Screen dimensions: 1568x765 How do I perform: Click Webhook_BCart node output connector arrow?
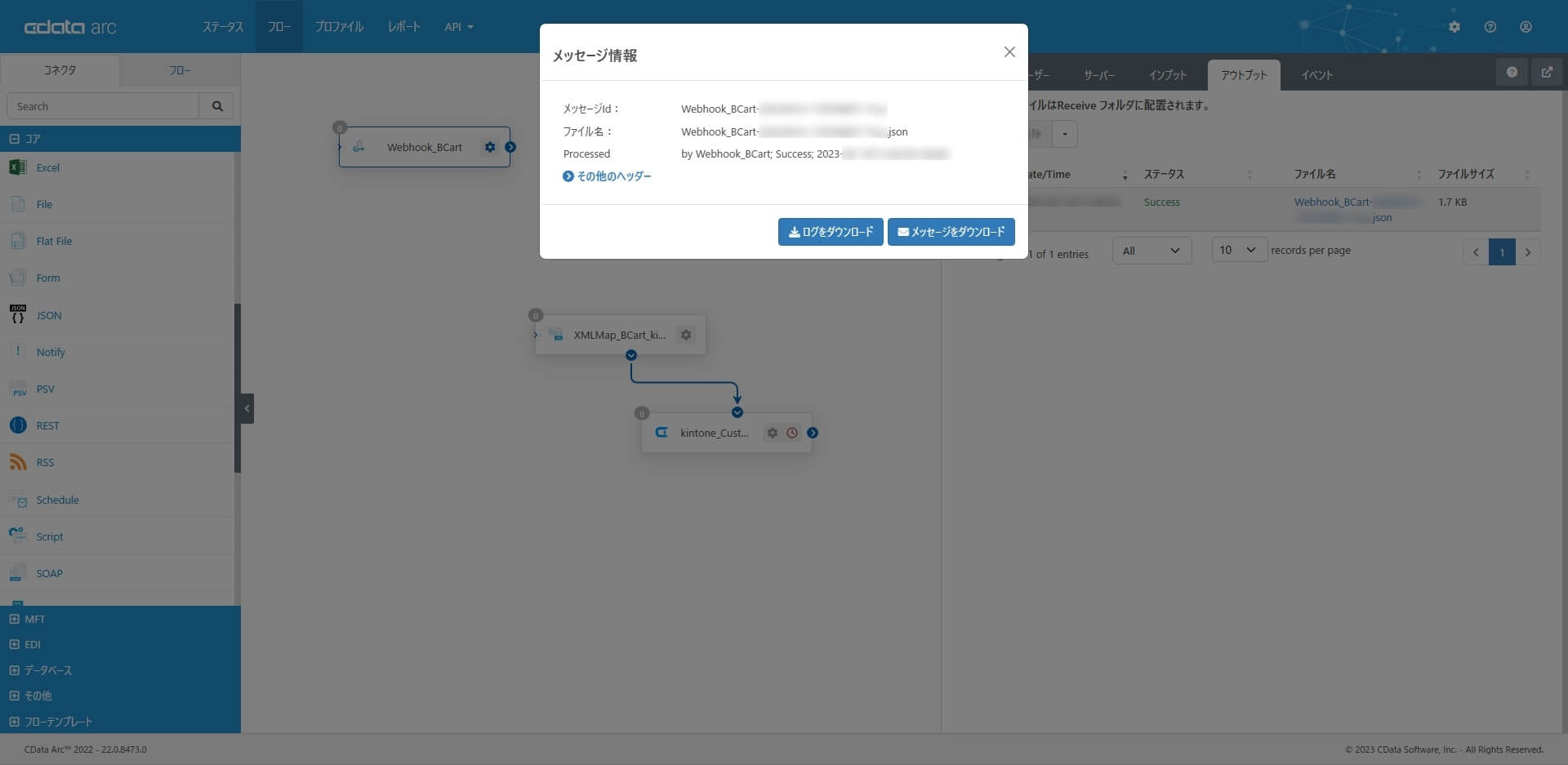pos(510,147)
